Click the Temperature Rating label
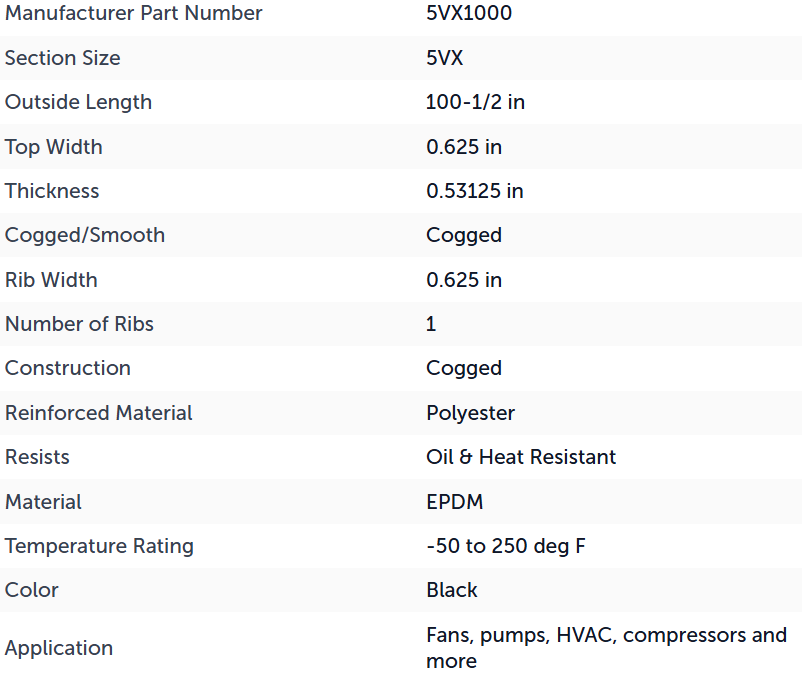Screen dimensions: 802x677 [x=99, y=546]
